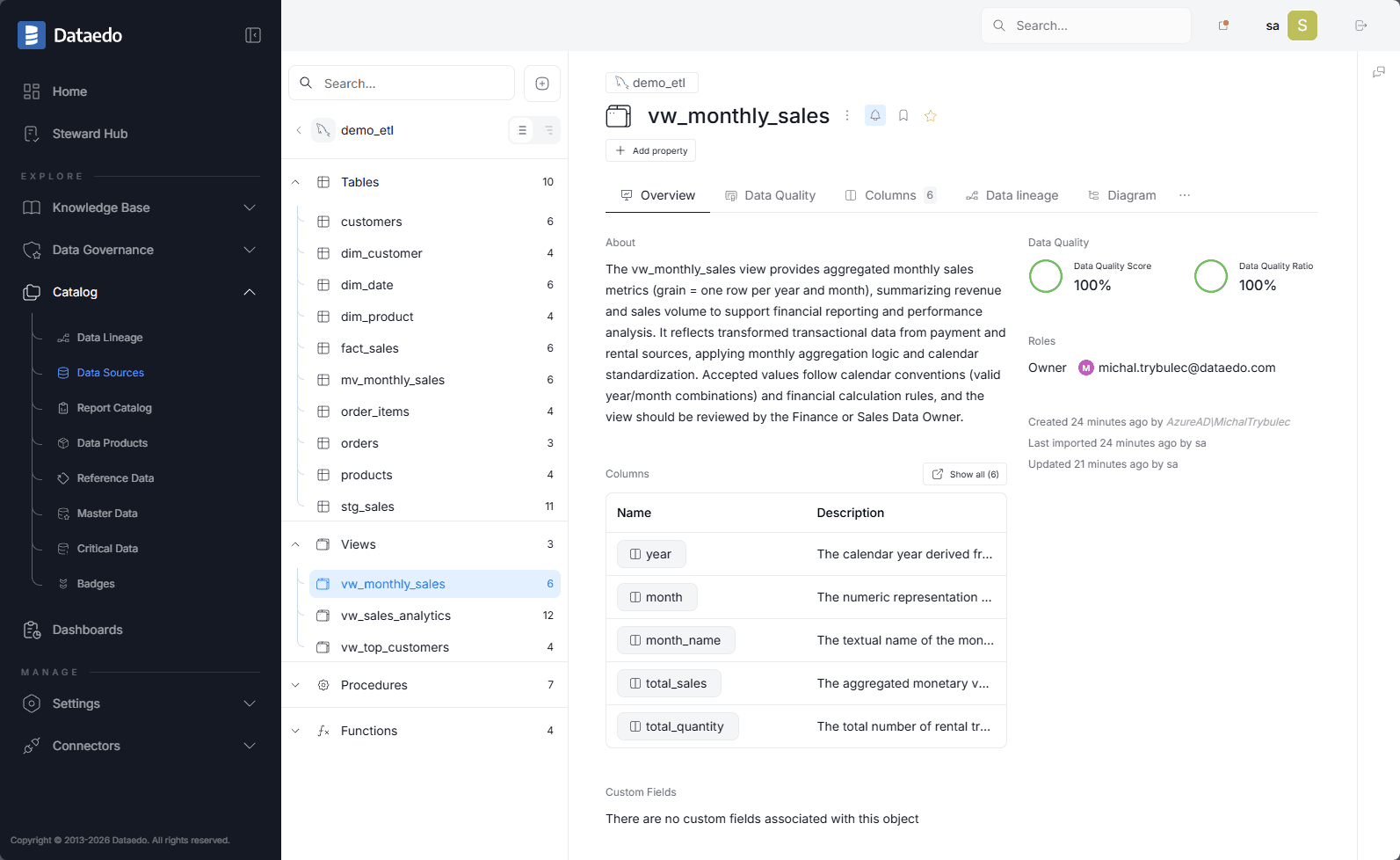This screenshot has width=1400, height=860.
Task: Click the Data Products icon
Action: tap(63, 443)
